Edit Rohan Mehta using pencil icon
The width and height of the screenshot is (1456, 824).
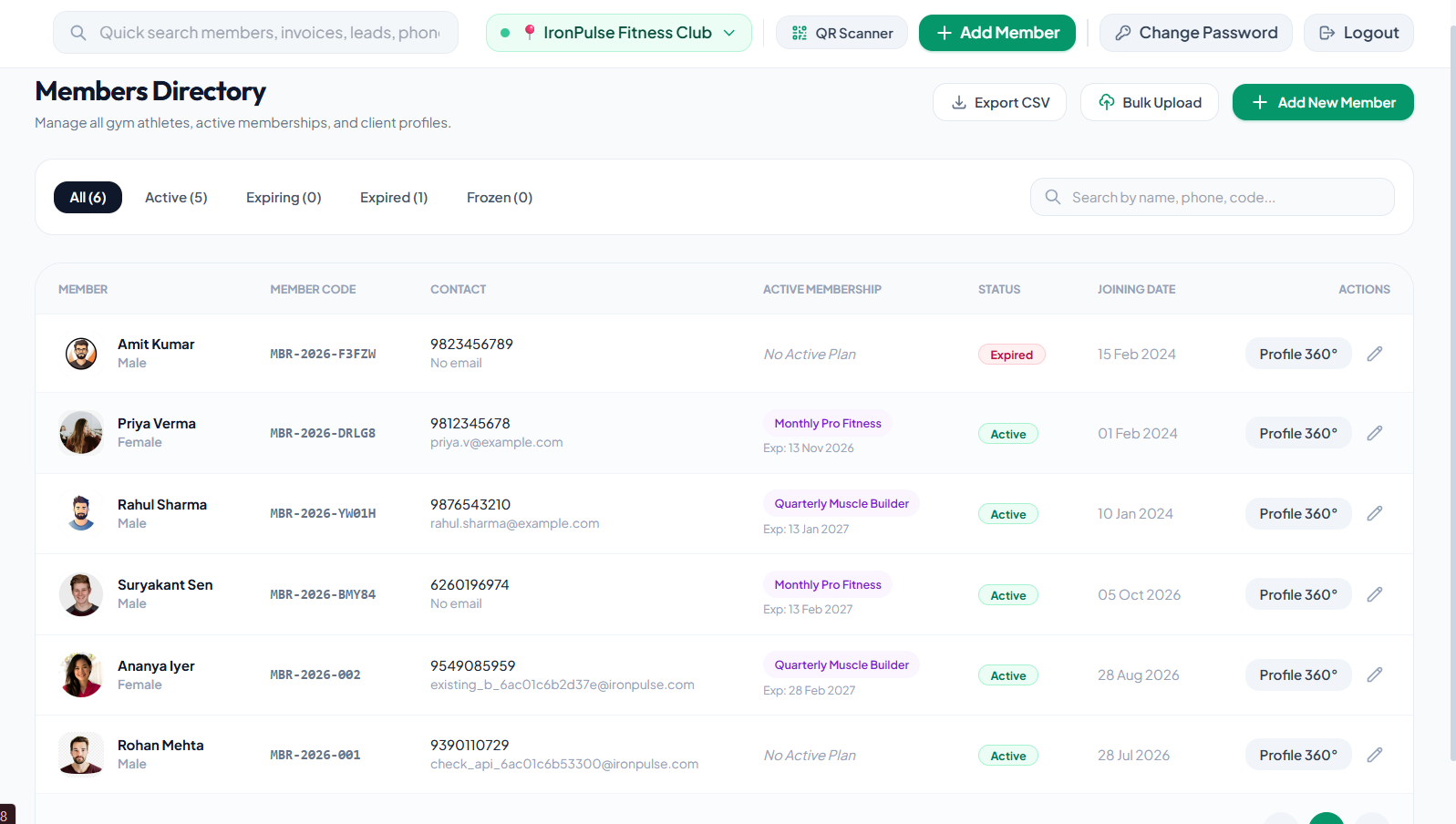pyautogui.click(x=1375, y=755)
